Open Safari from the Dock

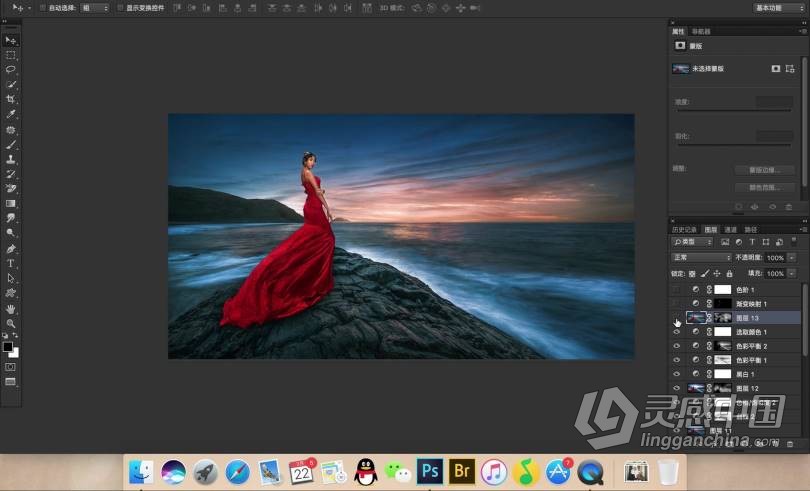click(237, 471)
